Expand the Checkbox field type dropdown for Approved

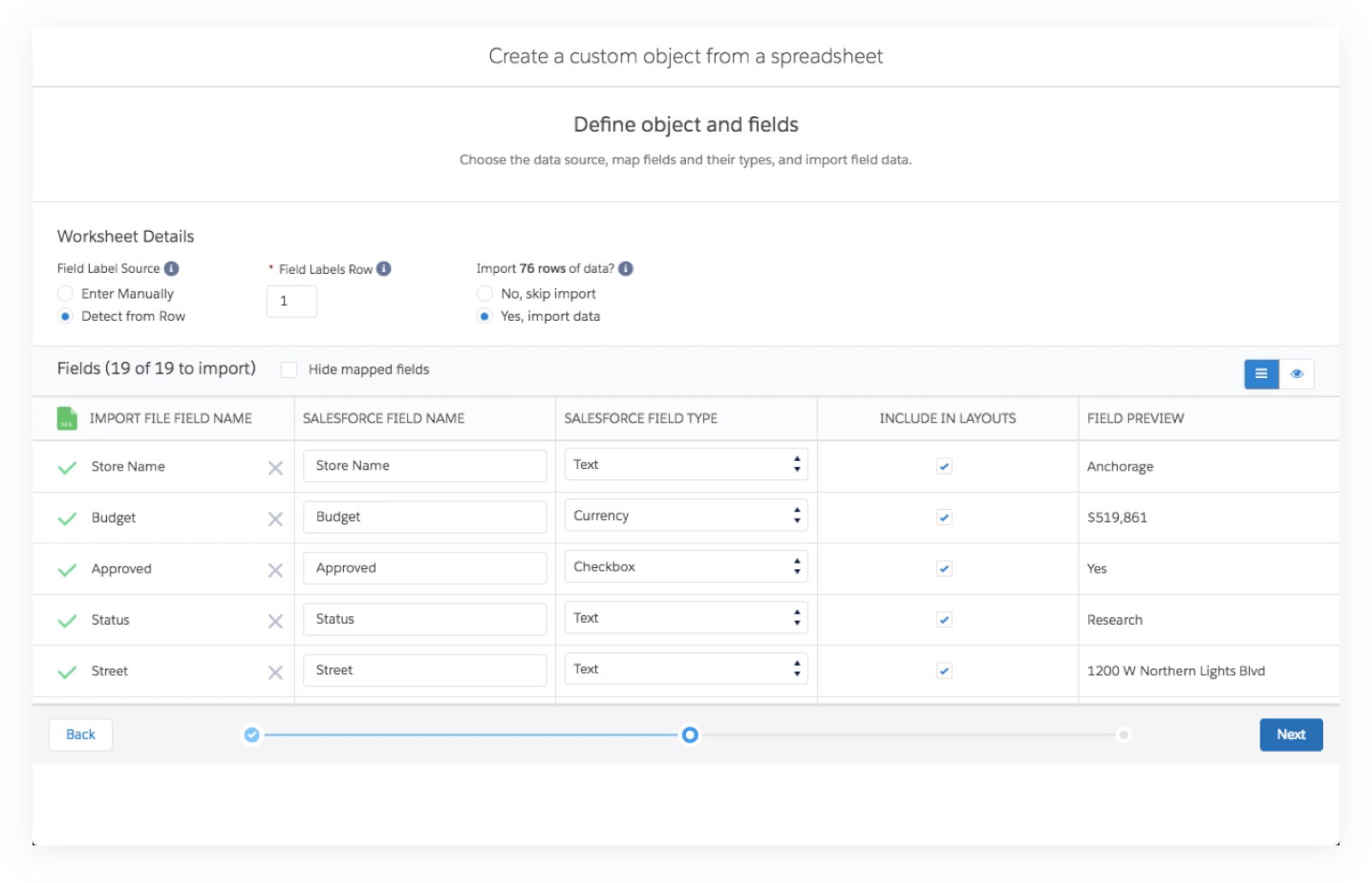tap(685, 567)
